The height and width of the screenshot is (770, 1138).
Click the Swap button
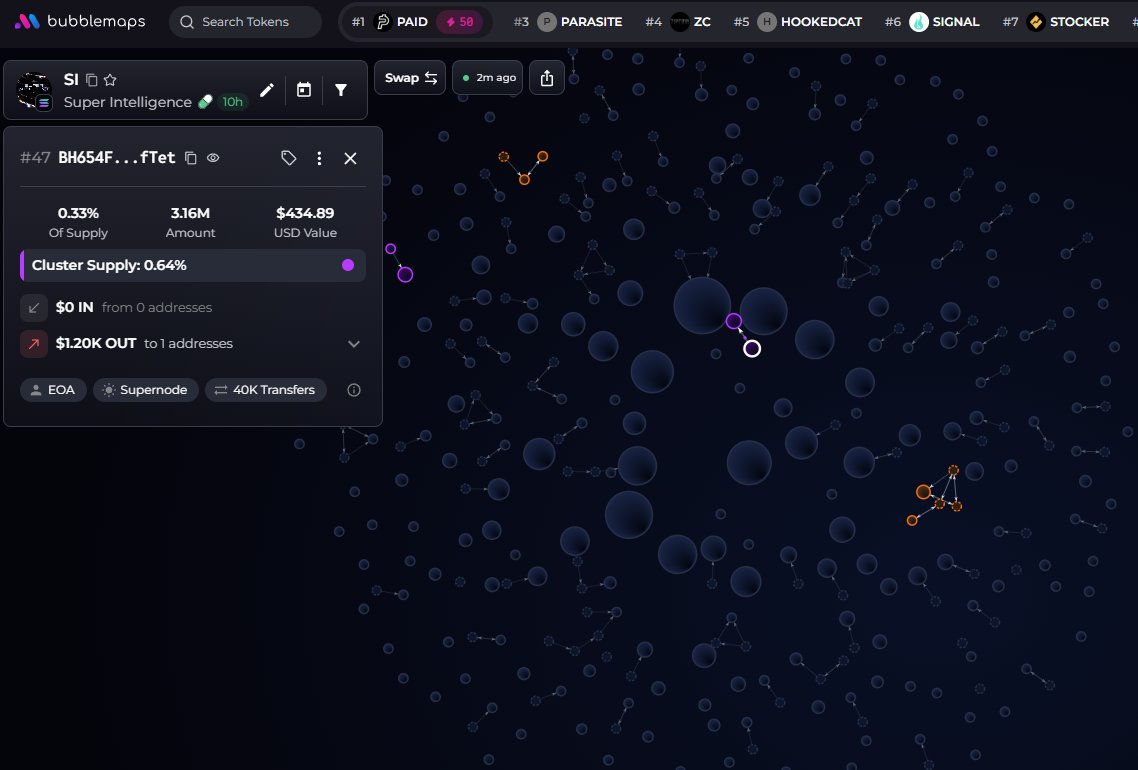[411, 78]
